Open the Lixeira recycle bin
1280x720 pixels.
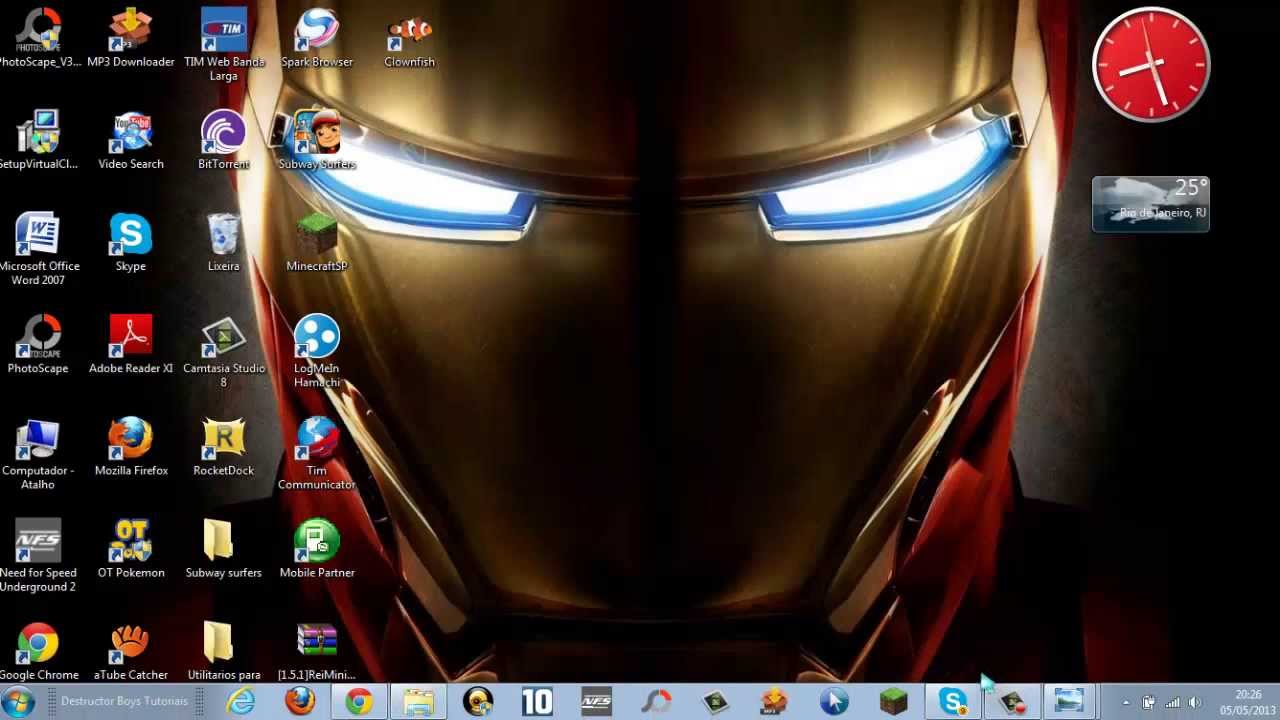coord(224,243)
